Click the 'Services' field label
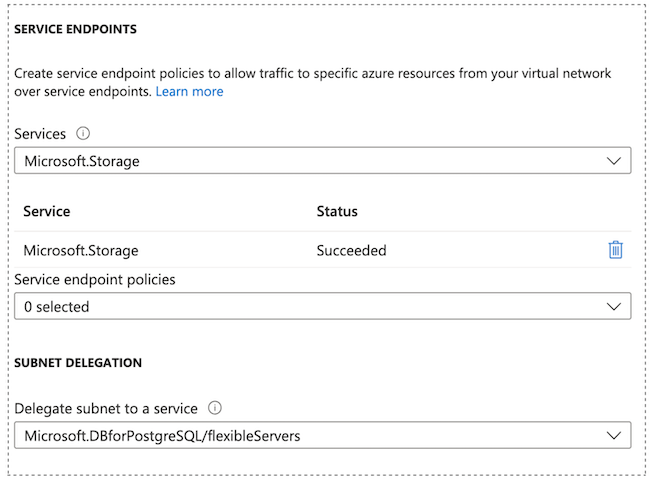The width and height of the screenshot is (650, 482). 40,133
